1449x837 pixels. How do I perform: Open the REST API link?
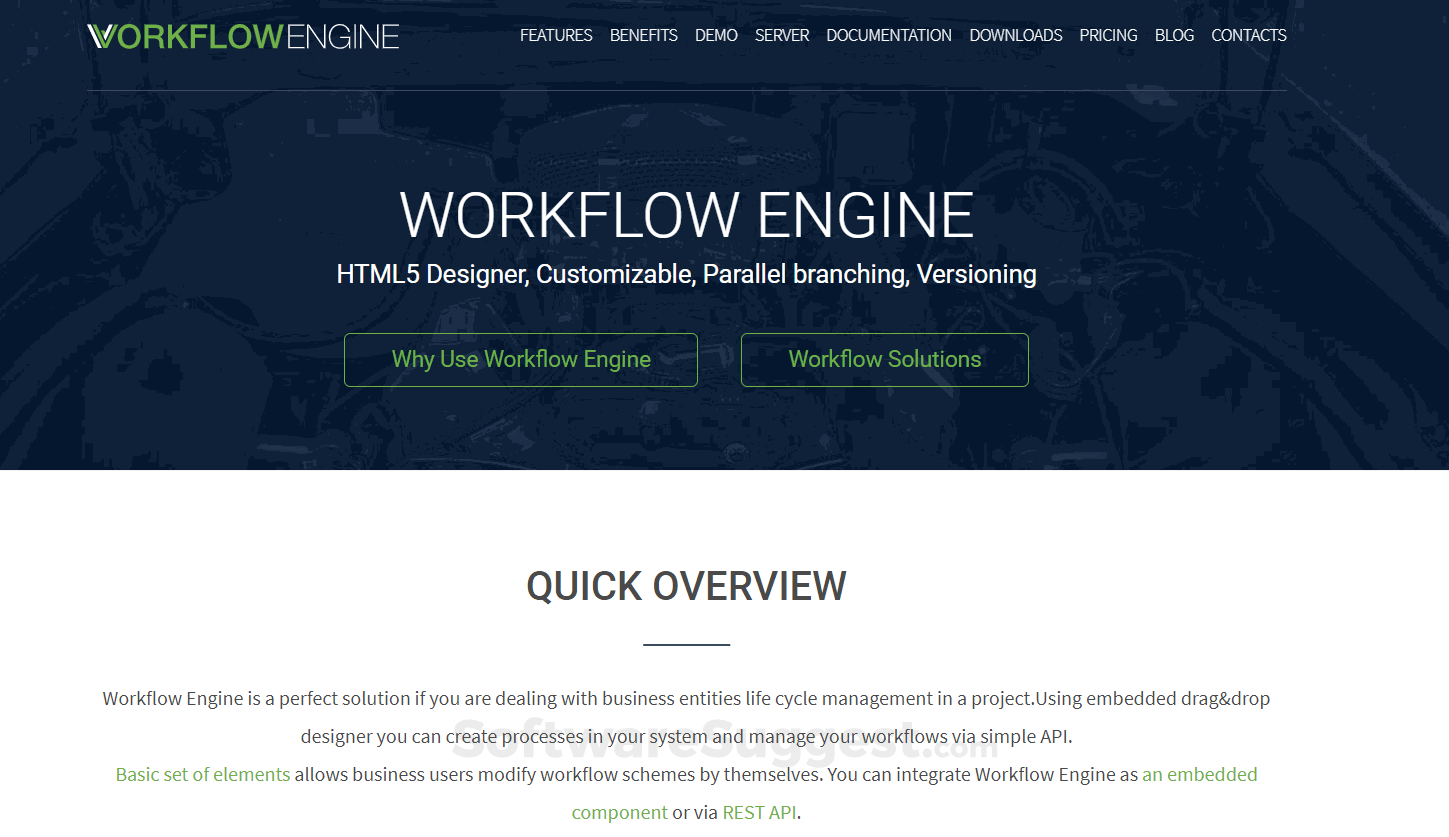click(759, 811)
